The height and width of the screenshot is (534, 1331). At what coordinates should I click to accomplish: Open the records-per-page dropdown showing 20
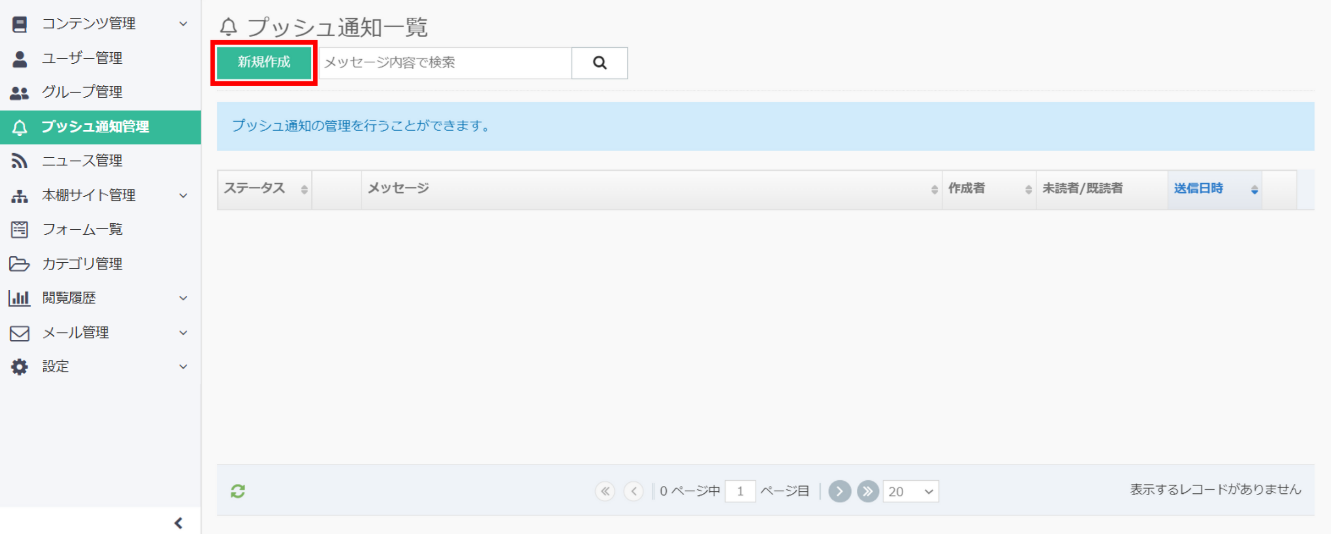[910, 491]
